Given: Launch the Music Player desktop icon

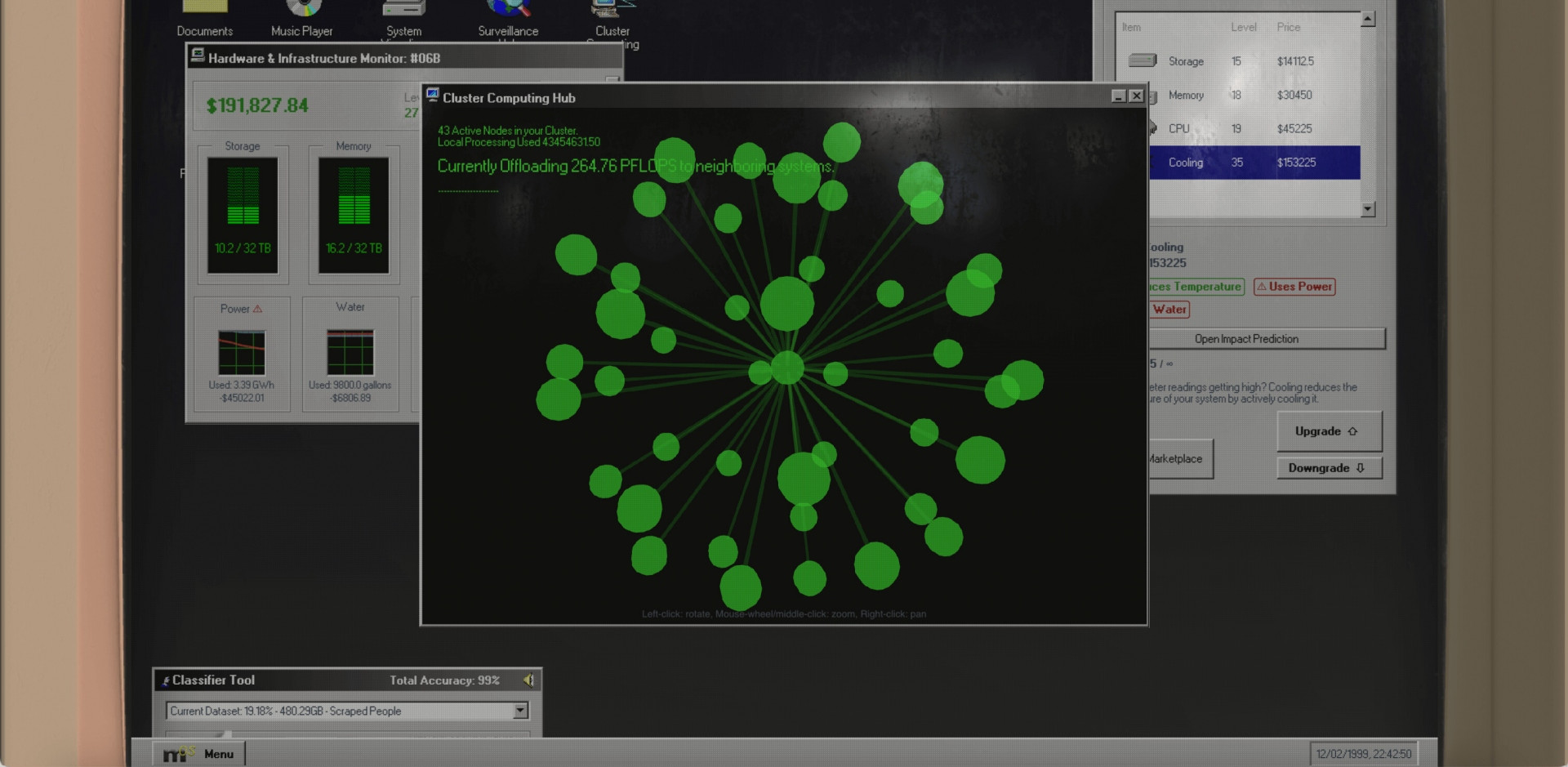Looking at the screenshot, I should tap(302, 18).
